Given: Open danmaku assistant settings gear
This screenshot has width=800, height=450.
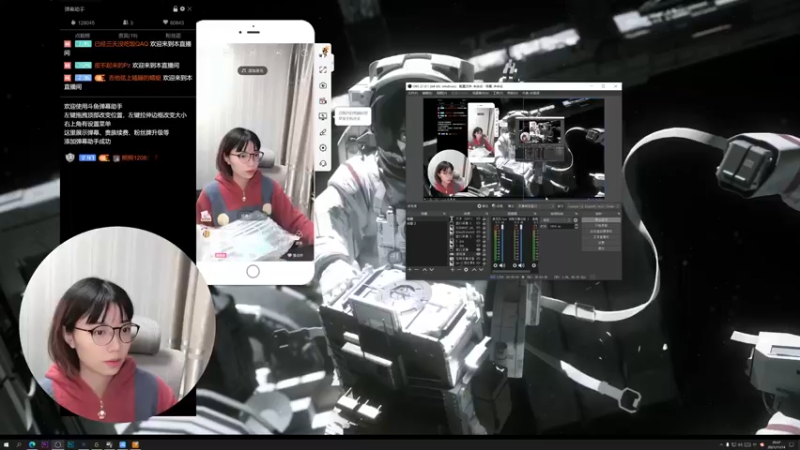Looking at the screenshot, I should coord(182,9).
